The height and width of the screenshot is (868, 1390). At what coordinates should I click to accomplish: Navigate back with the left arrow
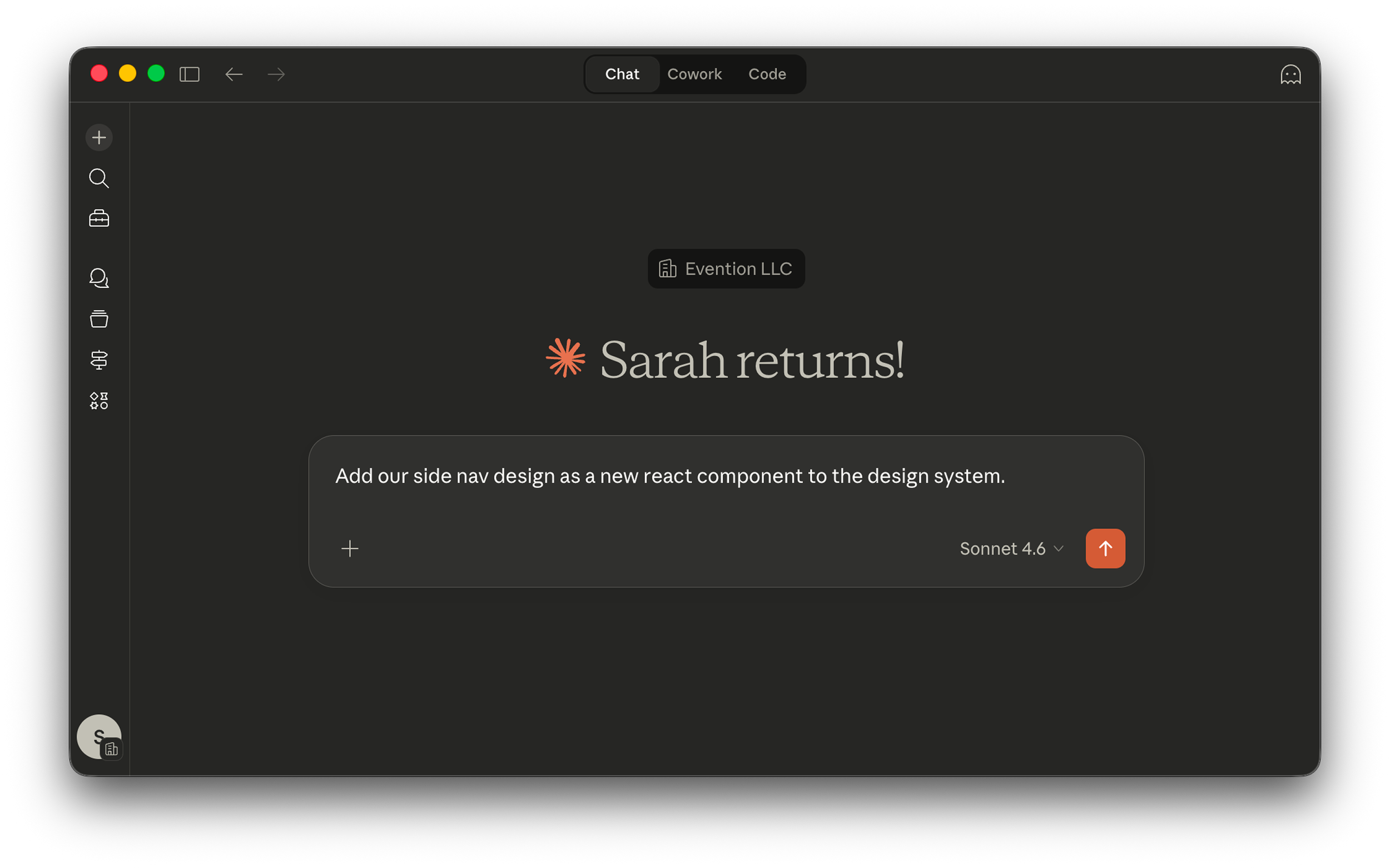click(233, 74)
